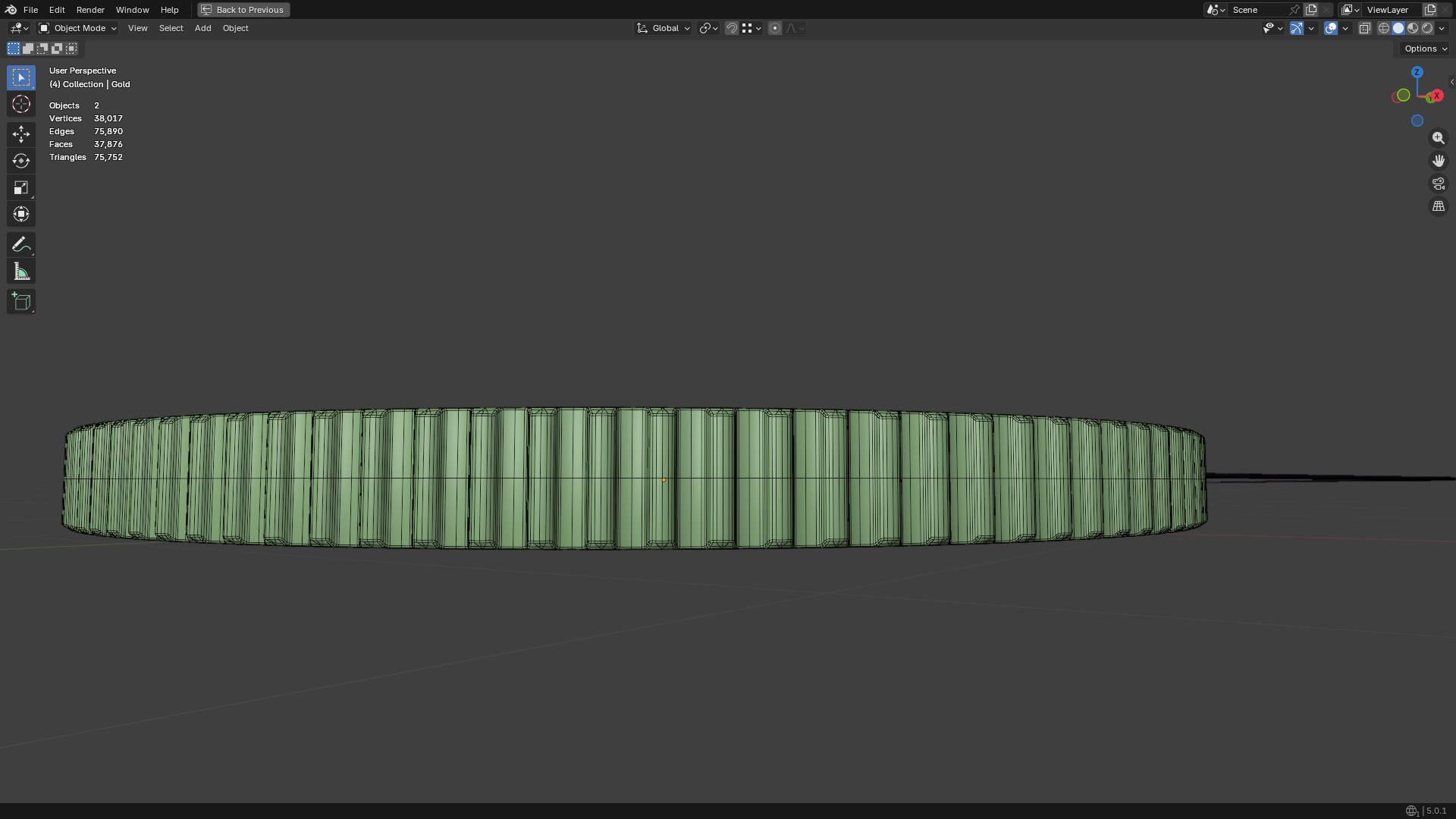1456x819 pixels.
Task: Select the Annotate pencil tool
Action: pyautogui.click(x=21, y=244)
